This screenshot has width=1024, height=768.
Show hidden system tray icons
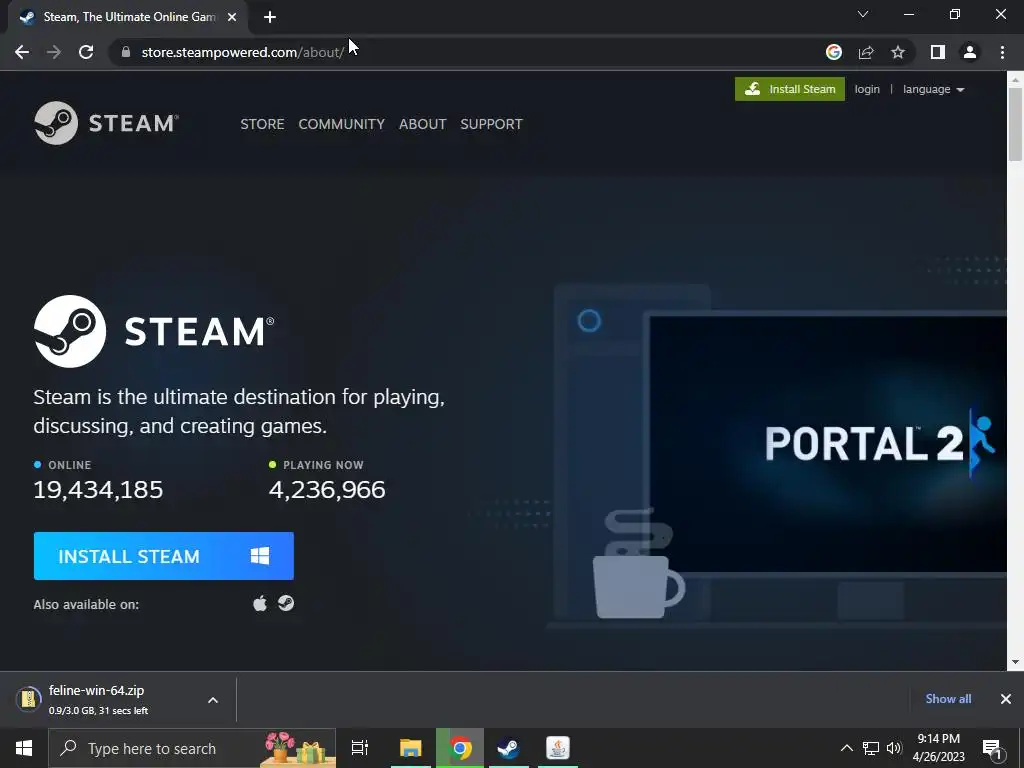tap(846, 748)
